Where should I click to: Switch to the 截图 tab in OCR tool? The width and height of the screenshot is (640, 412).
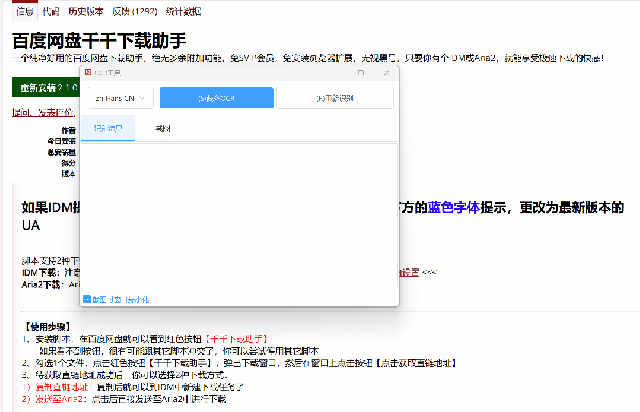tap(162, 129)
